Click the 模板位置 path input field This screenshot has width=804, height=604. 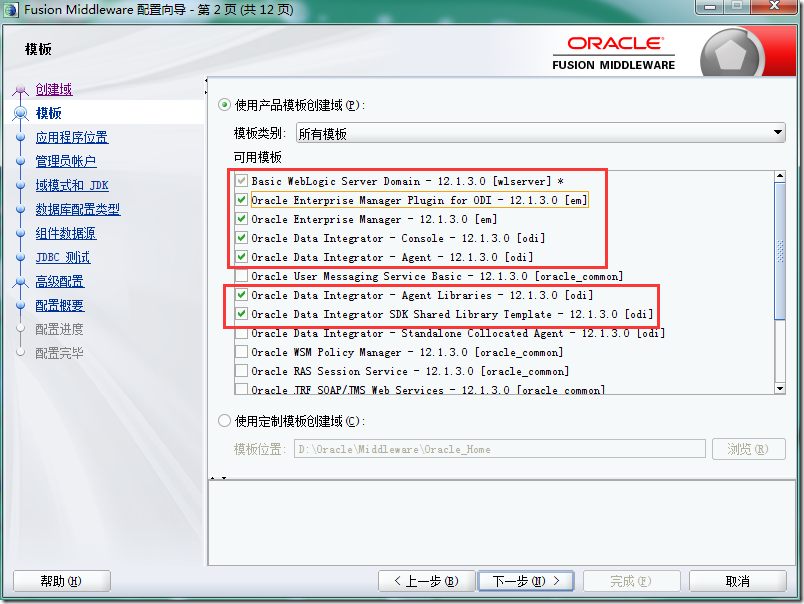click(500, 449)
